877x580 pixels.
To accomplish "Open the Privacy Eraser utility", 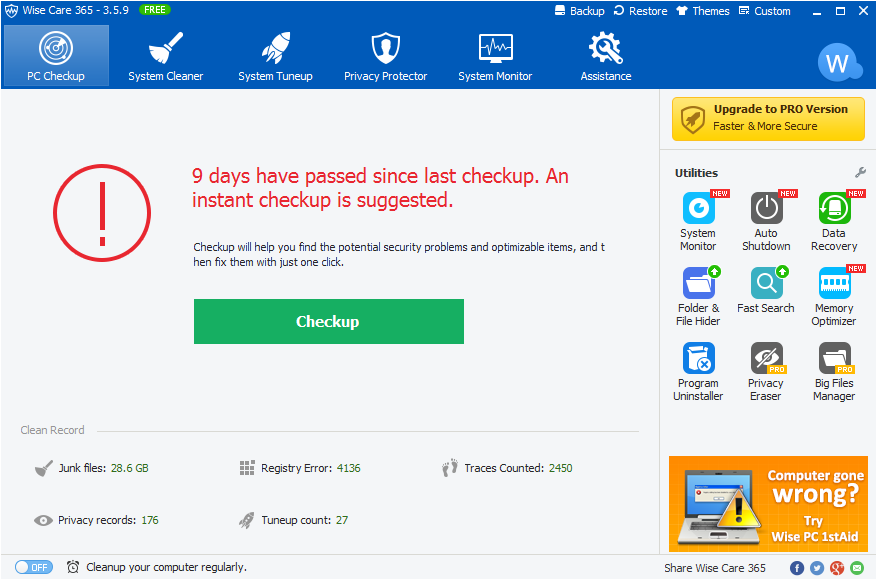I will (766, 372).
